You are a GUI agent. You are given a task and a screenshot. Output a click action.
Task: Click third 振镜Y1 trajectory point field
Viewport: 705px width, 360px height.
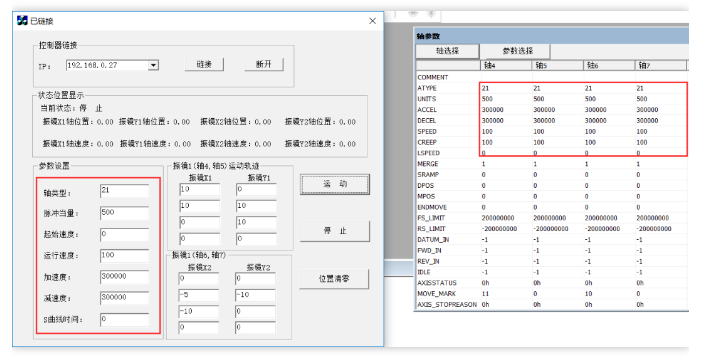(x=256, y=222)
